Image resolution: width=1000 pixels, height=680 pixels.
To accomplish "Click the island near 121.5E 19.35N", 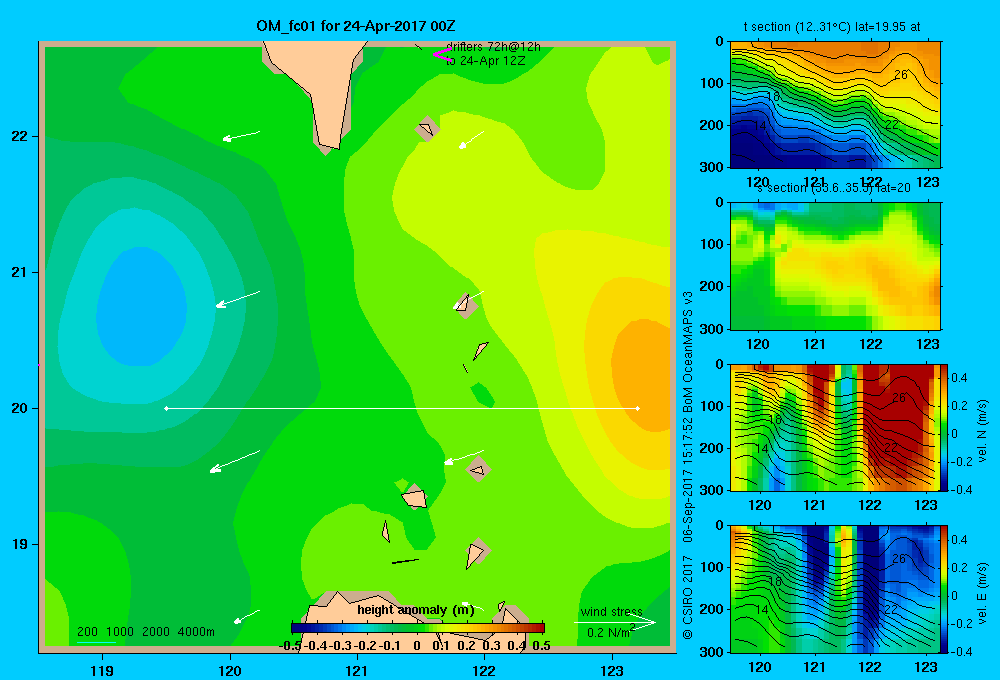I will click(415, 497).
